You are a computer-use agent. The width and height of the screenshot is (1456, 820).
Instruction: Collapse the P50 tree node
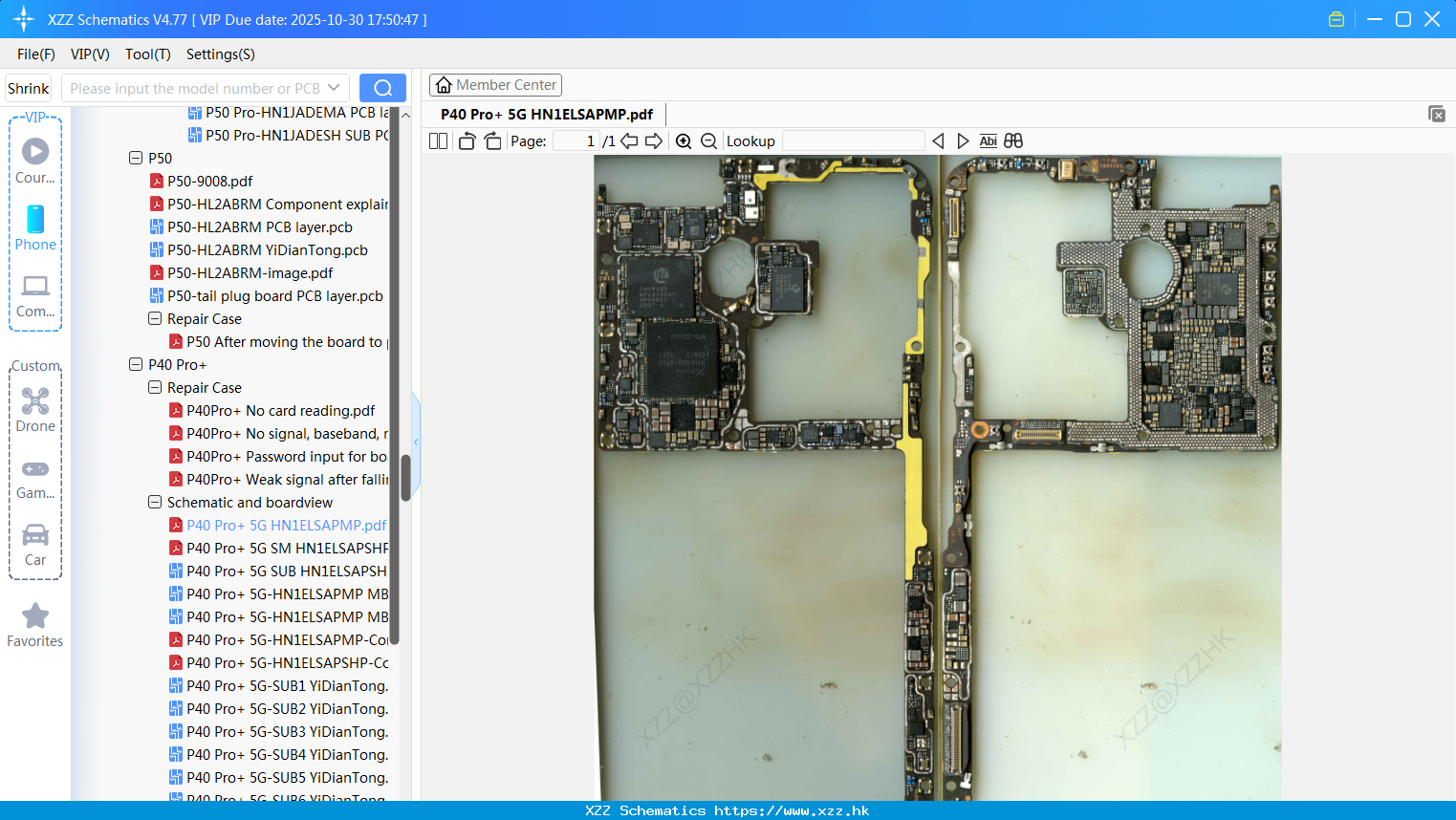click(136, 158)
